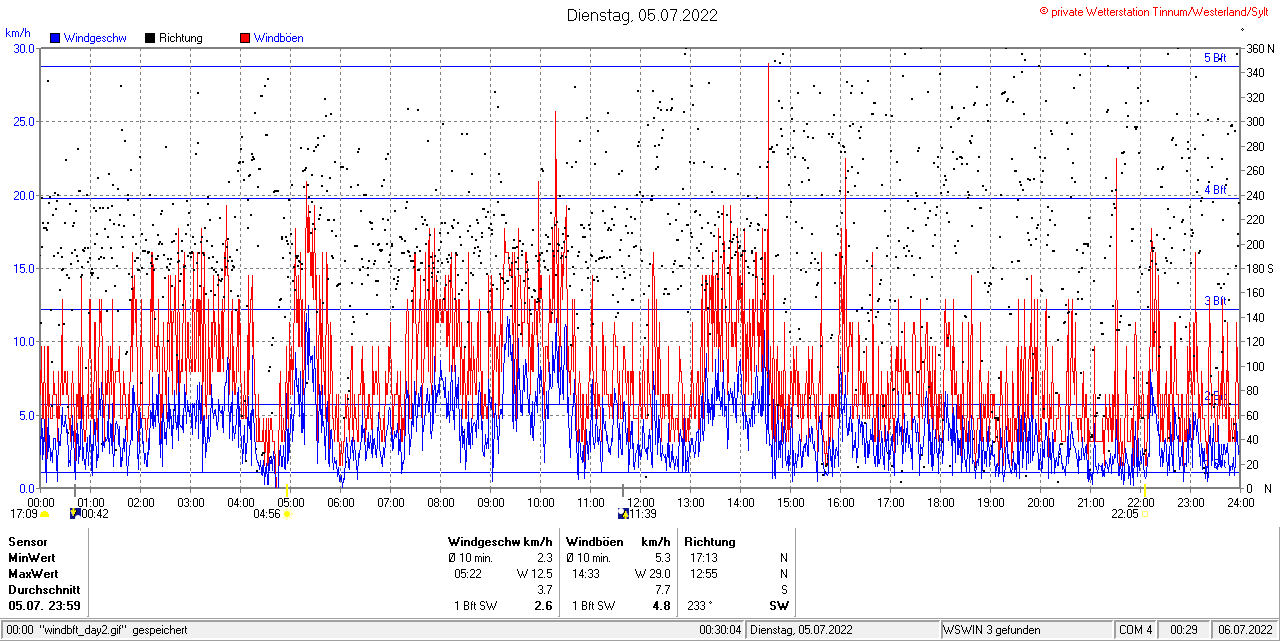Screen dimensions: 1280x641
Task: Click the 3 Bft line label
Action: coord(1215,300)
